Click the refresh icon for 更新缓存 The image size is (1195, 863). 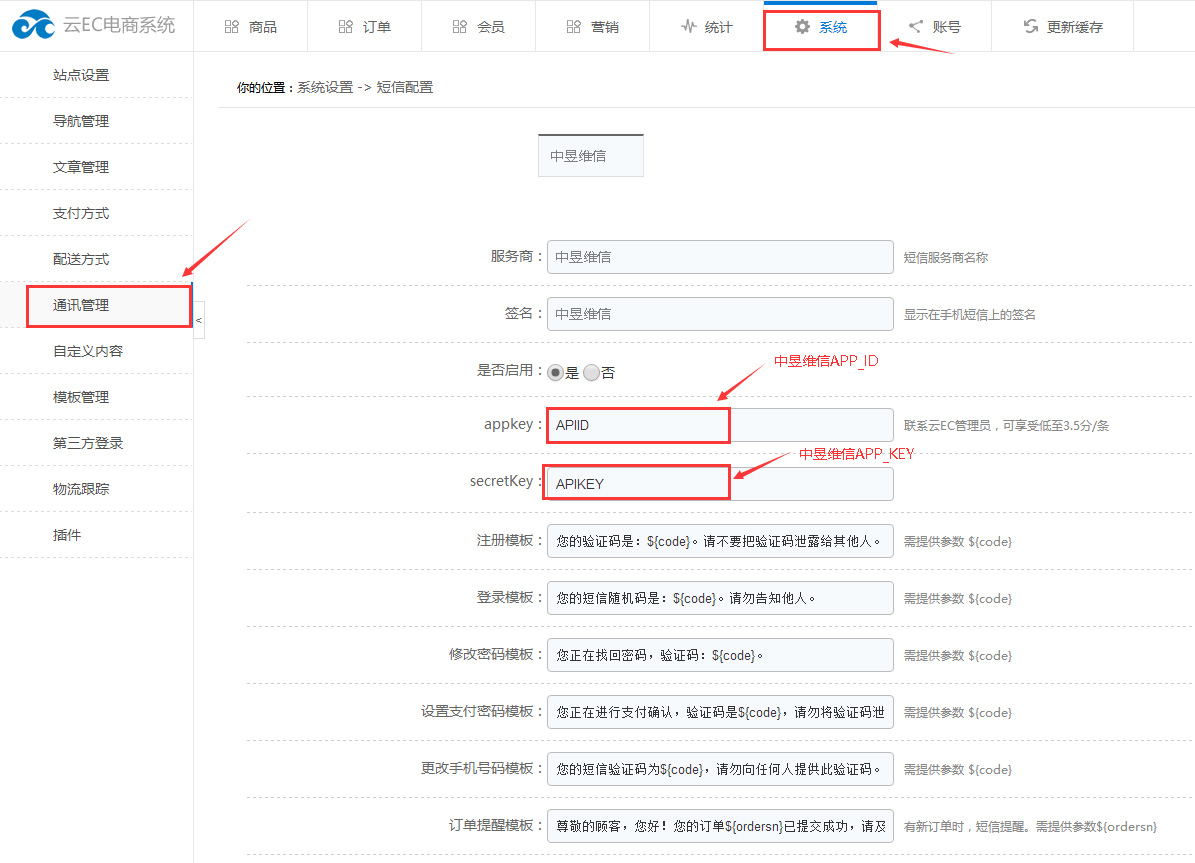(1030, 27)
